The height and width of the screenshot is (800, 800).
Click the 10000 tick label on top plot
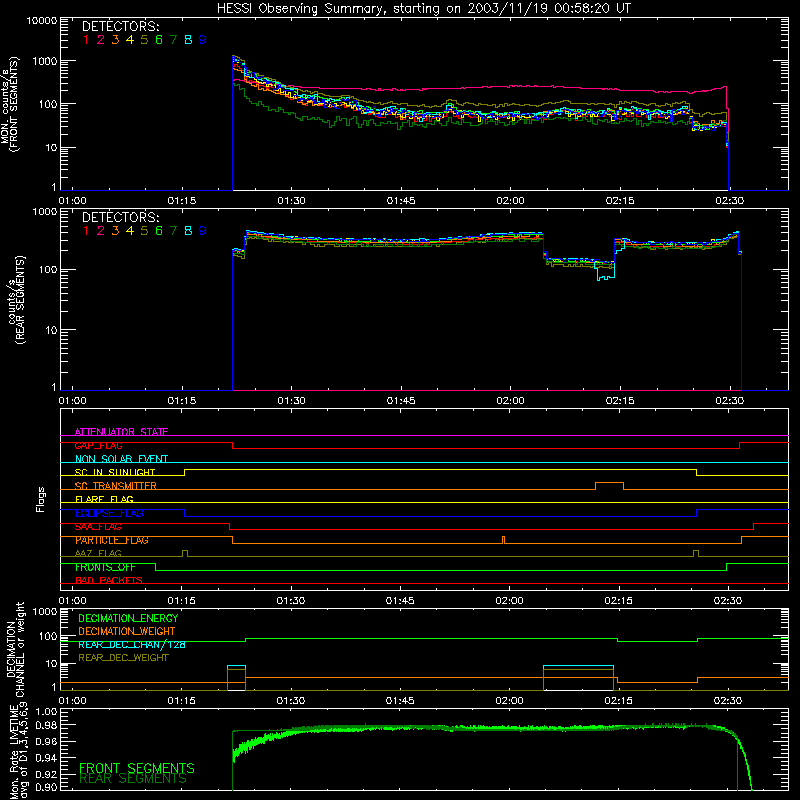[x=42, y=21]
